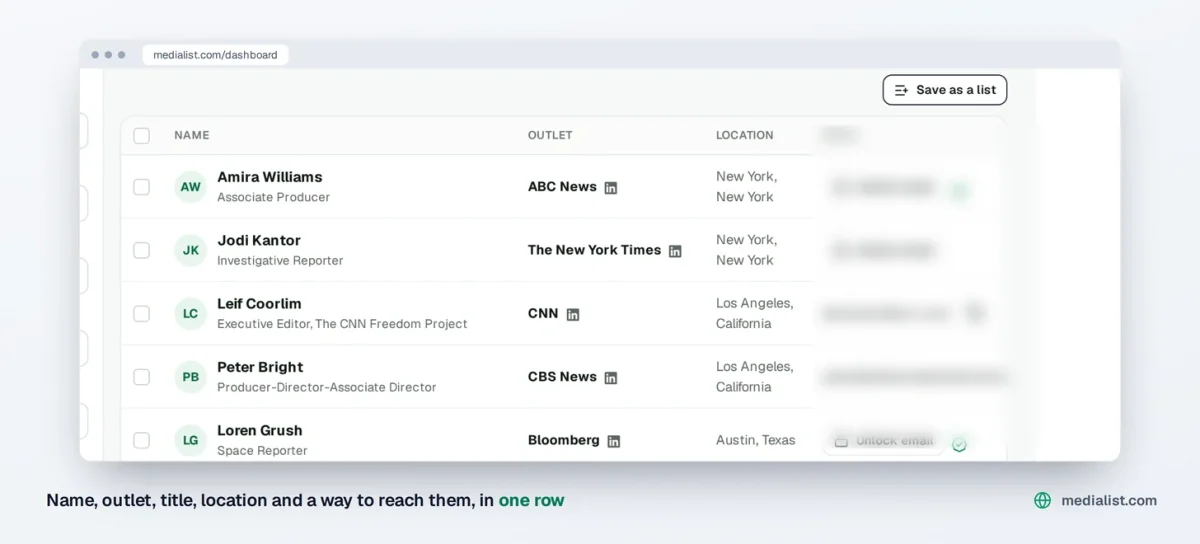Click the medialist.com/dashboard address bar
Screen dimensions: 1200x544
pos(215,55)
